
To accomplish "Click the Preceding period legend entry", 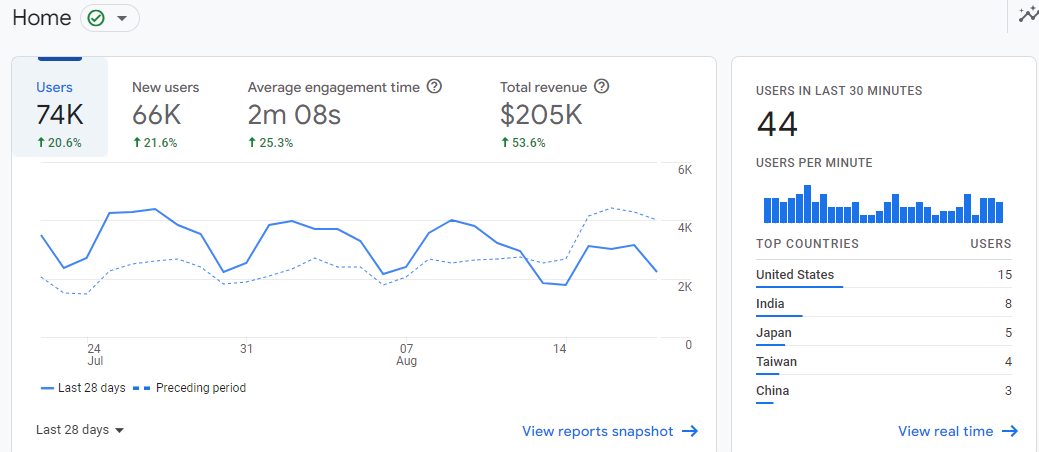I will tap(190, 388).
